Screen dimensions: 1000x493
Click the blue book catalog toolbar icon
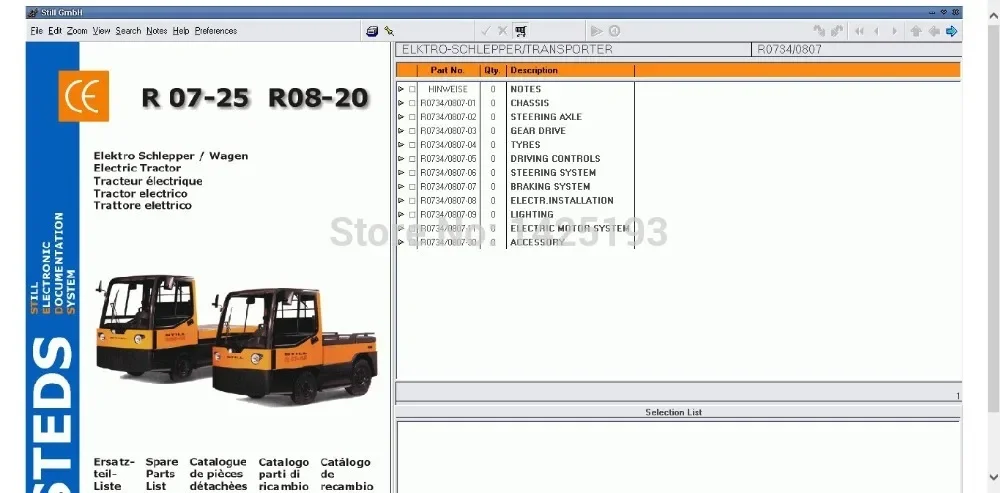372,31
